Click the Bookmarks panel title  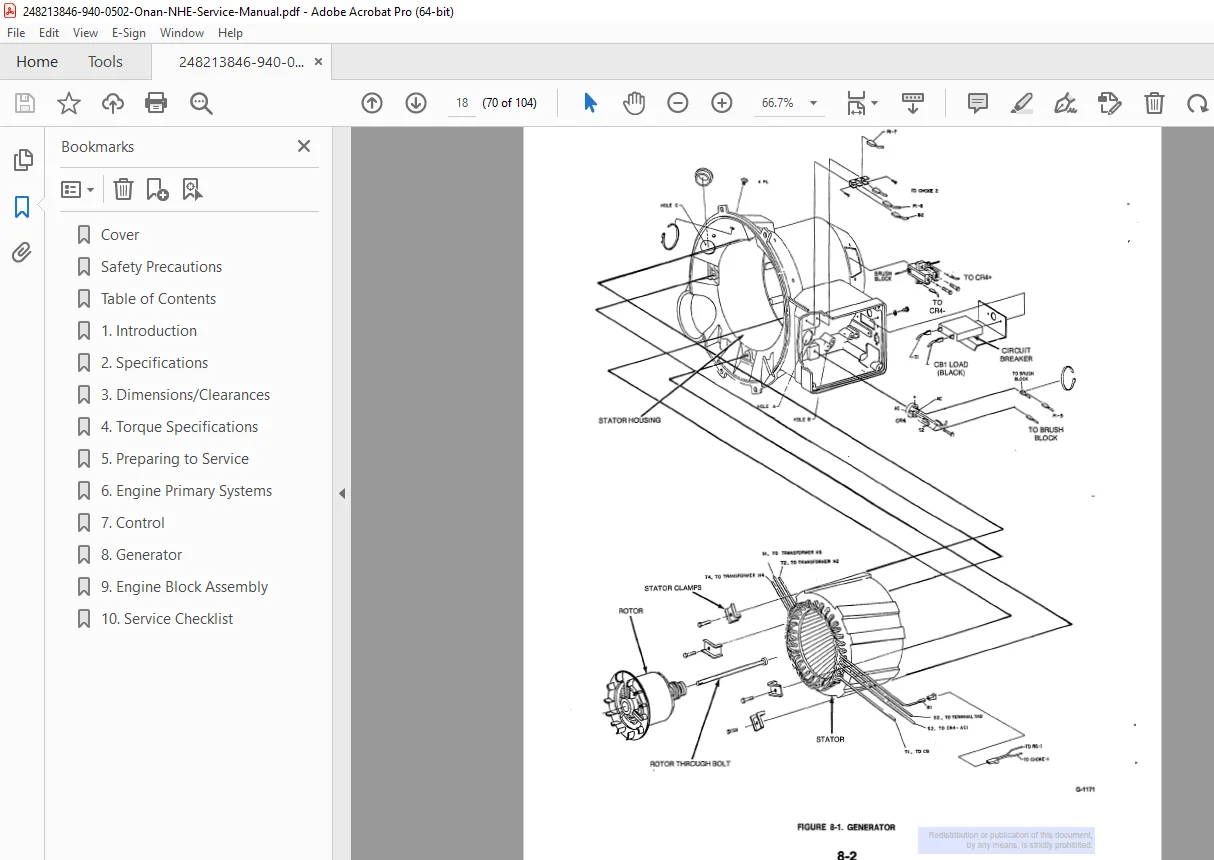pyautogui.click(x=97, y=146)
